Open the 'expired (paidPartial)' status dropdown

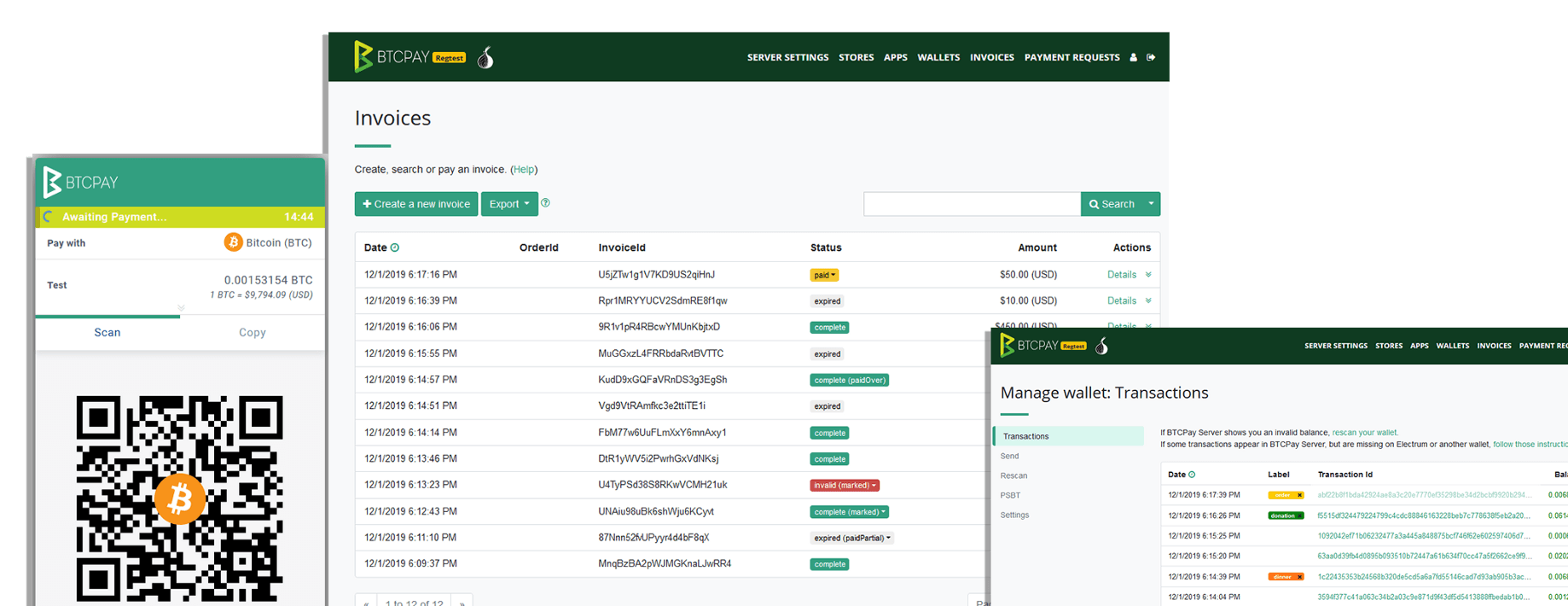coord(852,538)
